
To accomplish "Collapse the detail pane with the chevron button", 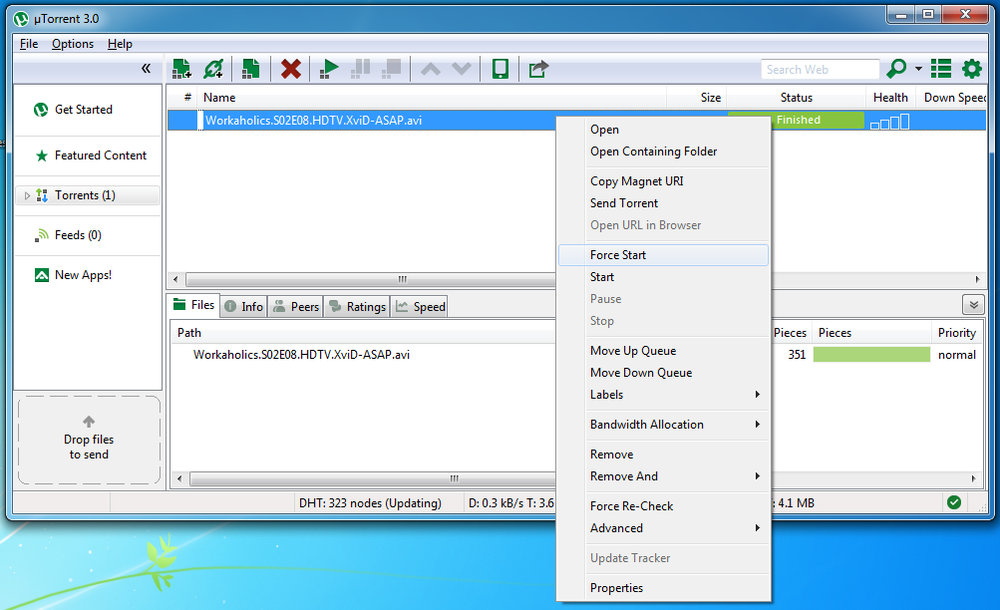I will tap(974, 305).
